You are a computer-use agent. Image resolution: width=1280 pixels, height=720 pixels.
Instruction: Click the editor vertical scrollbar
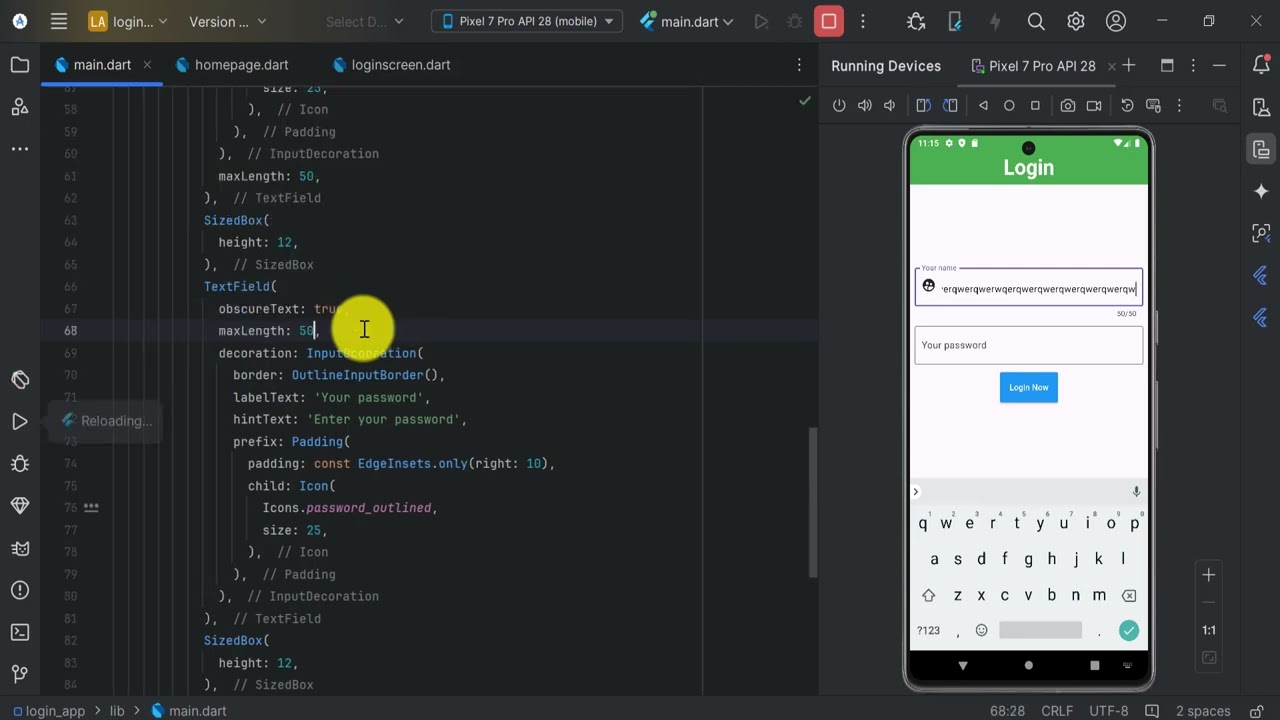(x=812, y=502)
